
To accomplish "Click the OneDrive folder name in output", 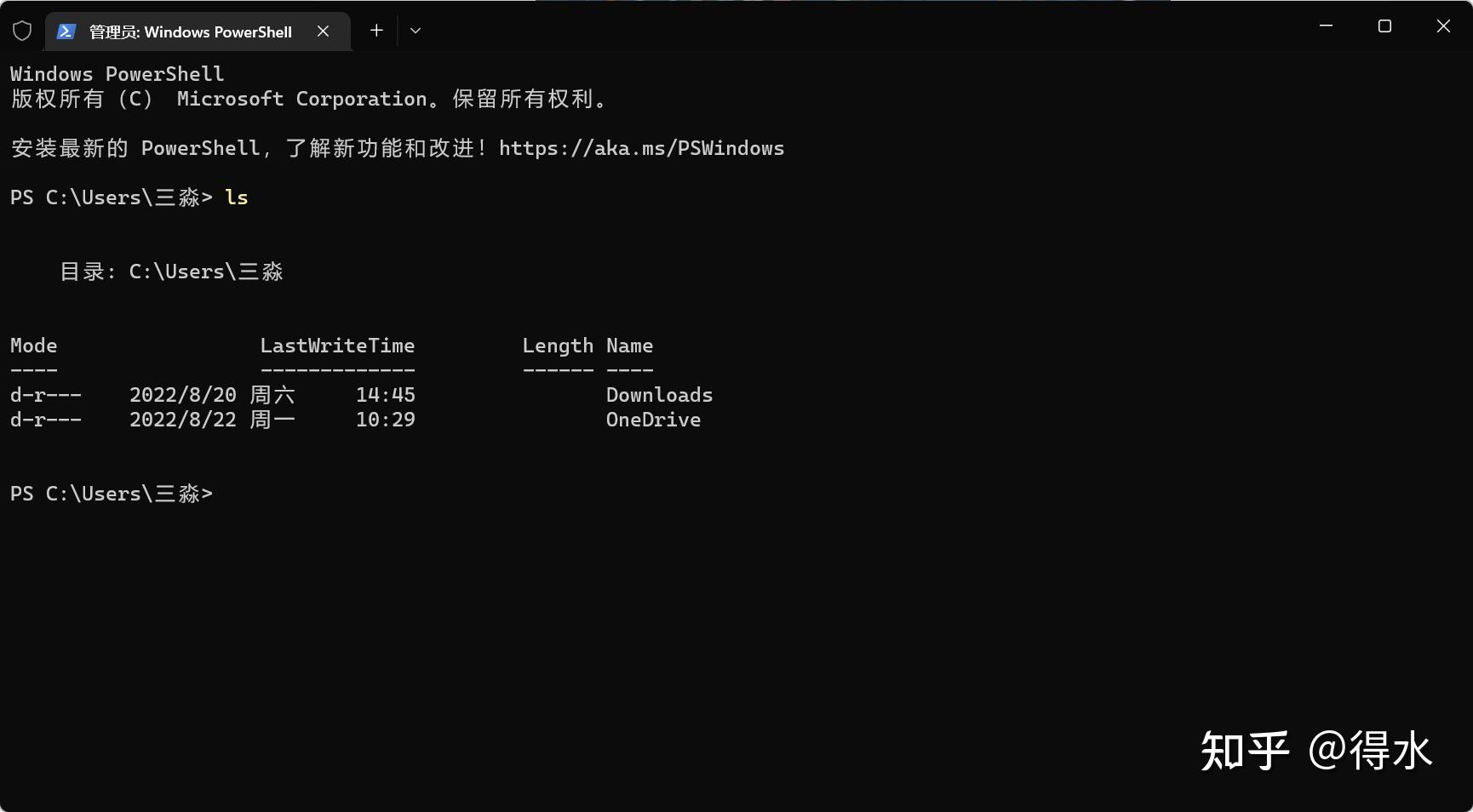I will [x=653, y=420].
